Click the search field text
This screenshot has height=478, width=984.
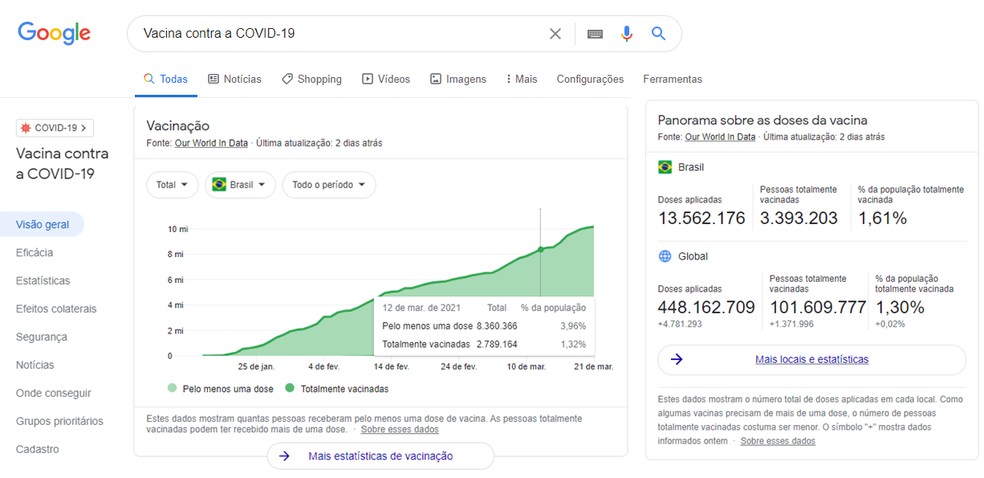click(x=219, y=33)
